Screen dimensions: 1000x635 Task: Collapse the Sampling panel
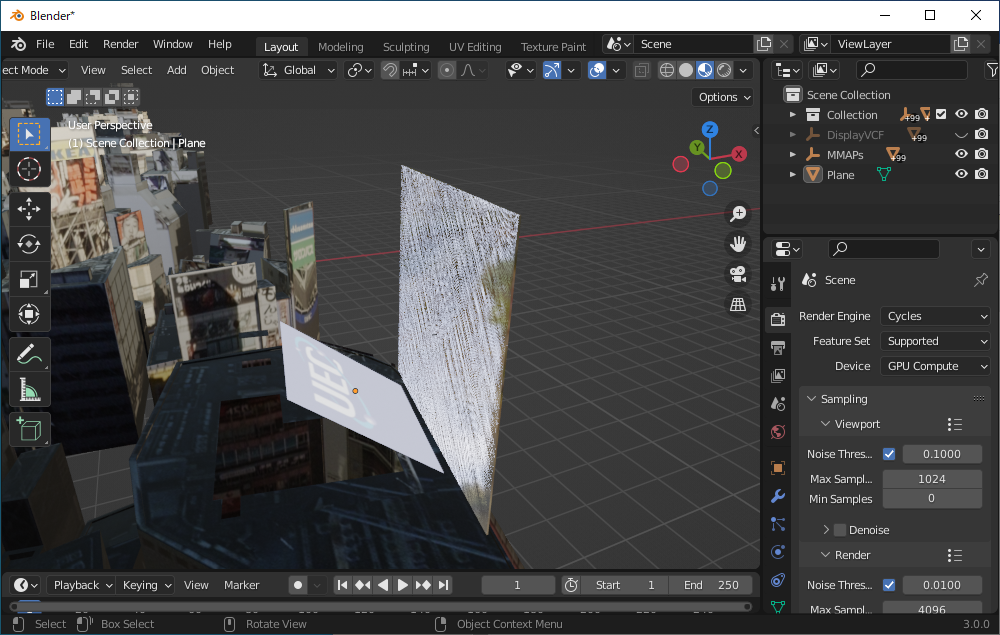coord(811,399)
